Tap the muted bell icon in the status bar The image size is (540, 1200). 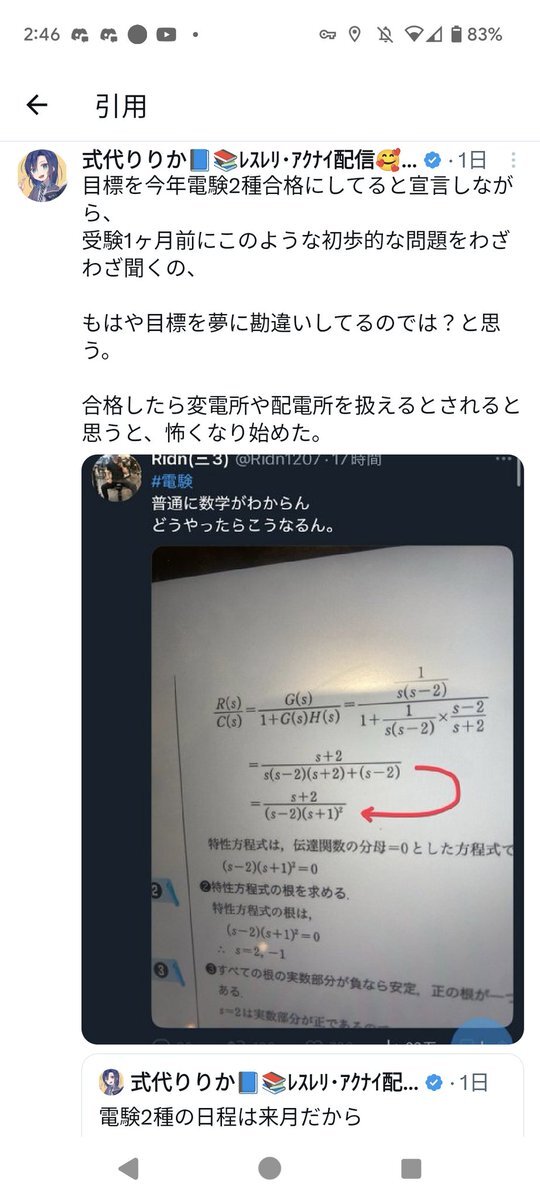tap(385, 34)
